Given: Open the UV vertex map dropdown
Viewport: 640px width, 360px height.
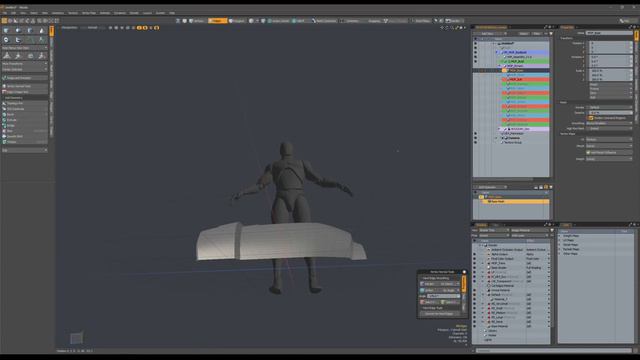Looking at the screenshot, I should pos(609,139).
